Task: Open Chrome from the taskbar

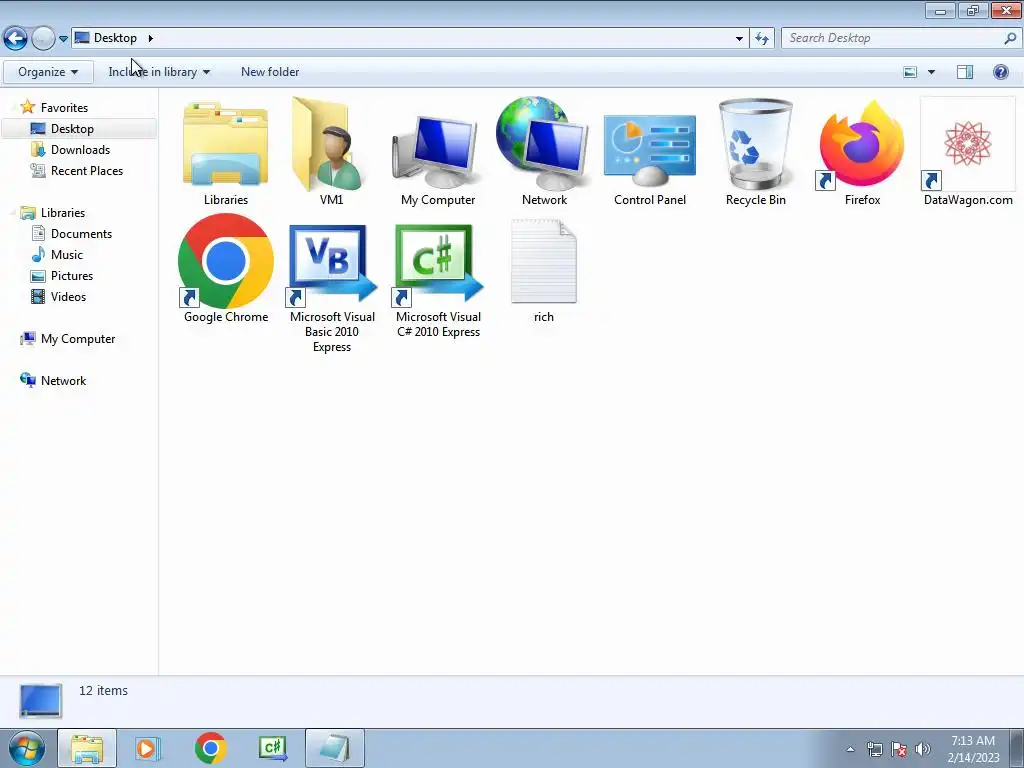Action: (x=210, y=748)
